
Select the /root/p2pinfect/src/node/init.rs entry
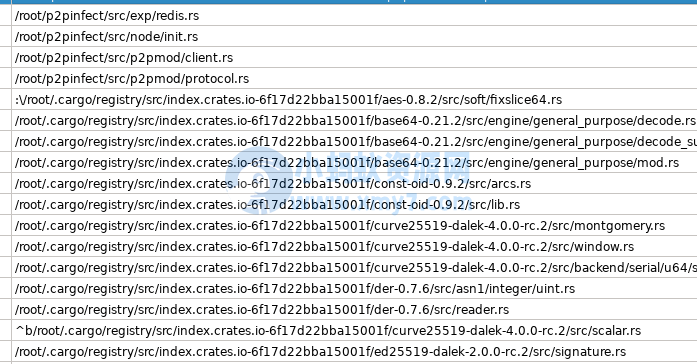click(354, 36)
